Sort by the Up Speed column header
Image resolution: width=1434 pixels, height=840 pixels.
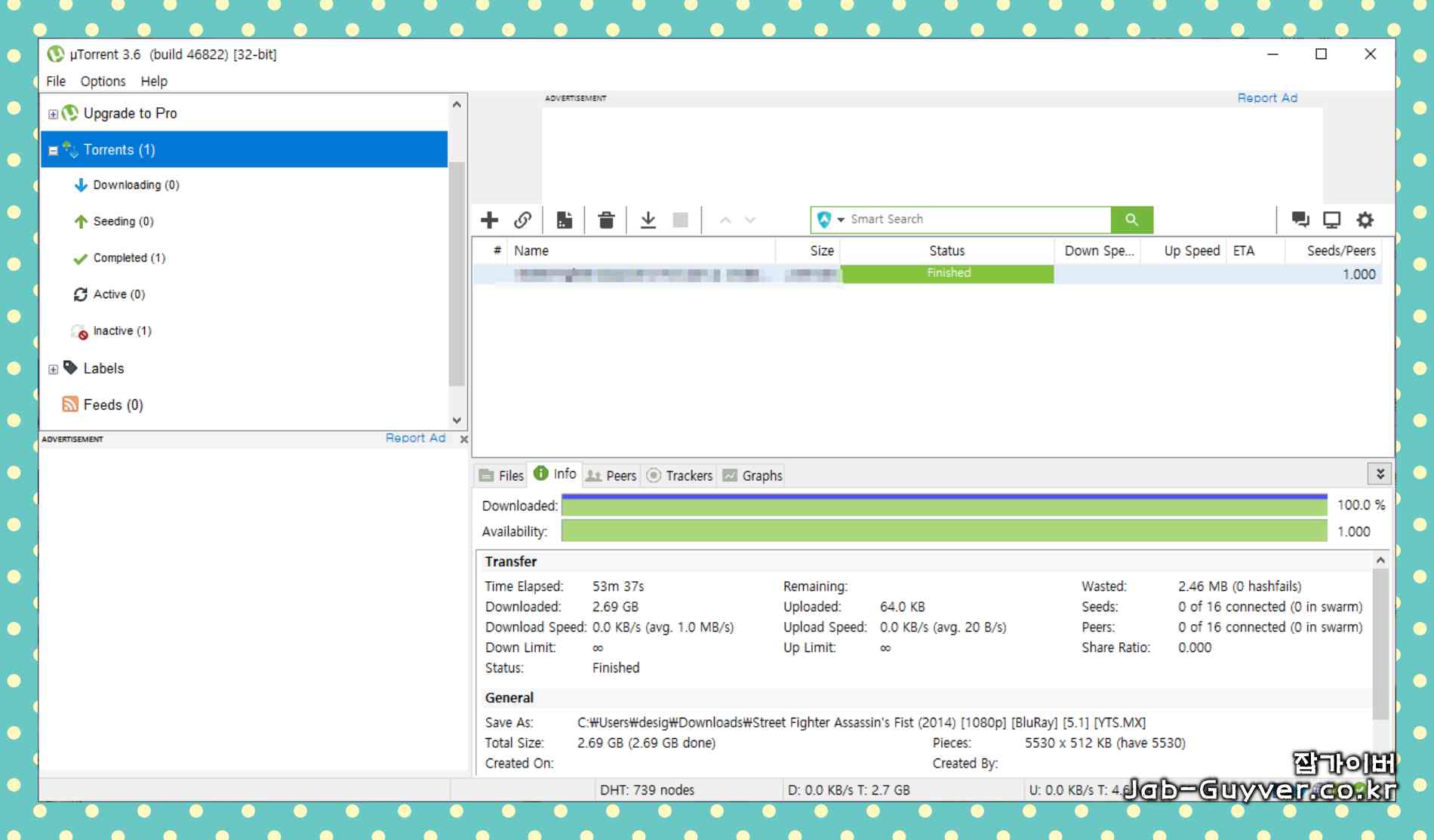tap(1183, 251)
